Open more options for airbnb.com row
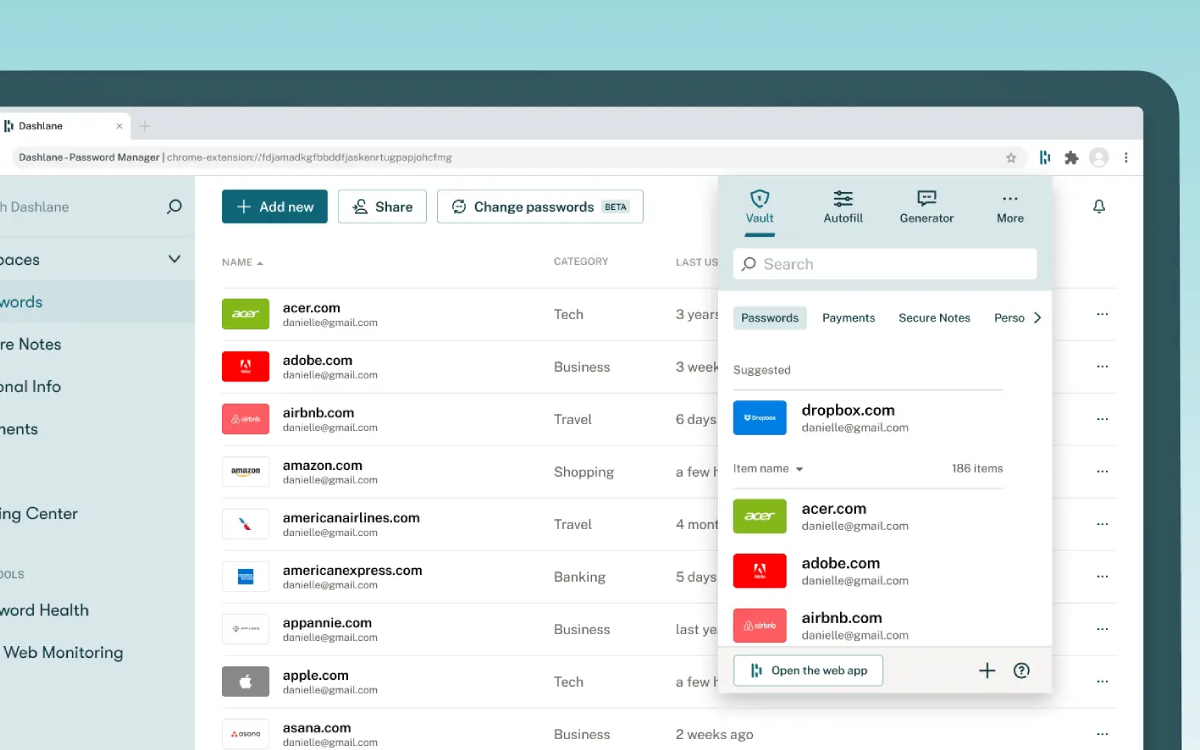1200x750 pixels. (1102, 419)
